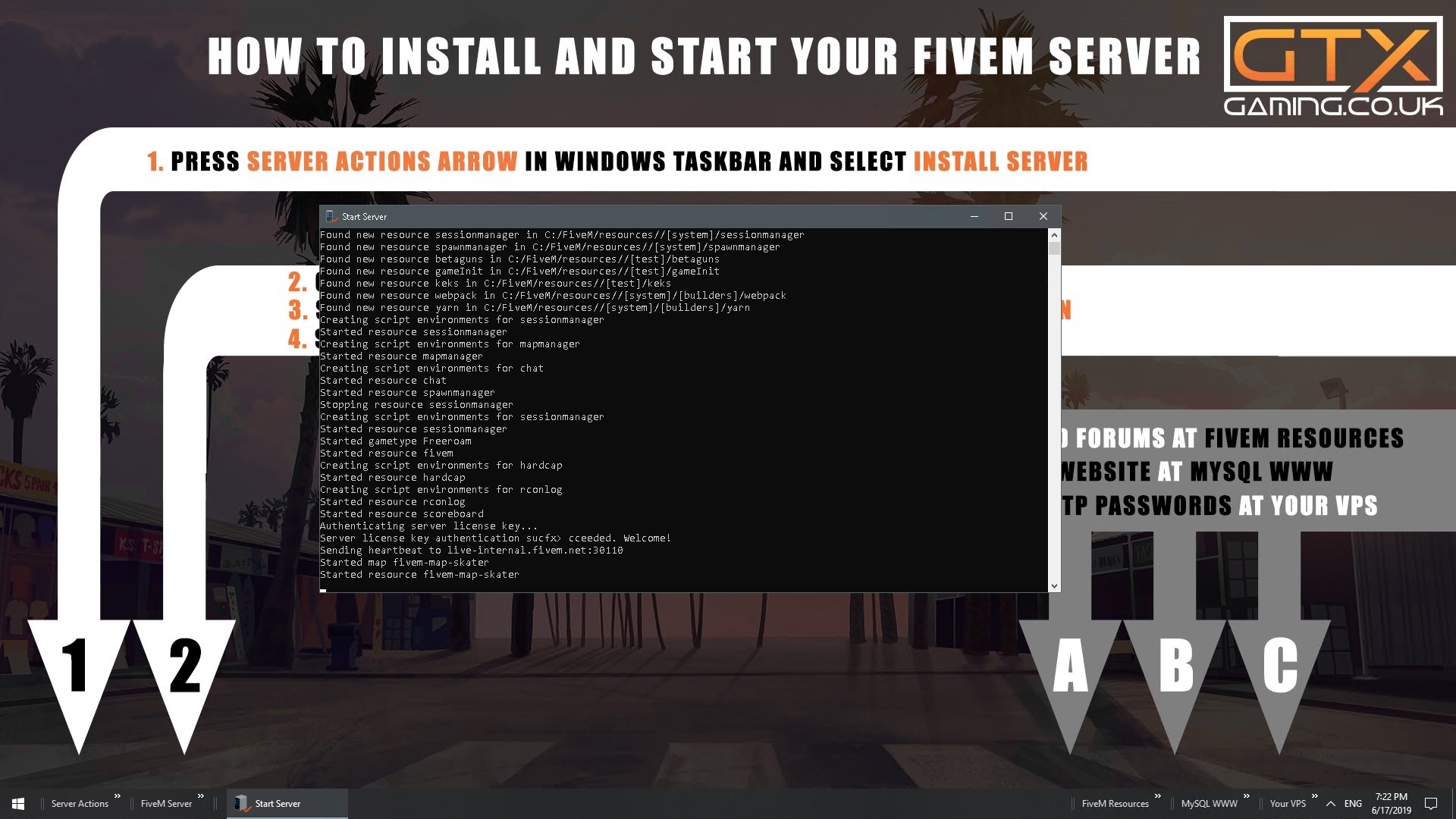This screenshot has height=819, width=1456.
Task: Open the Windows Start menu
Action: point(18,803)
